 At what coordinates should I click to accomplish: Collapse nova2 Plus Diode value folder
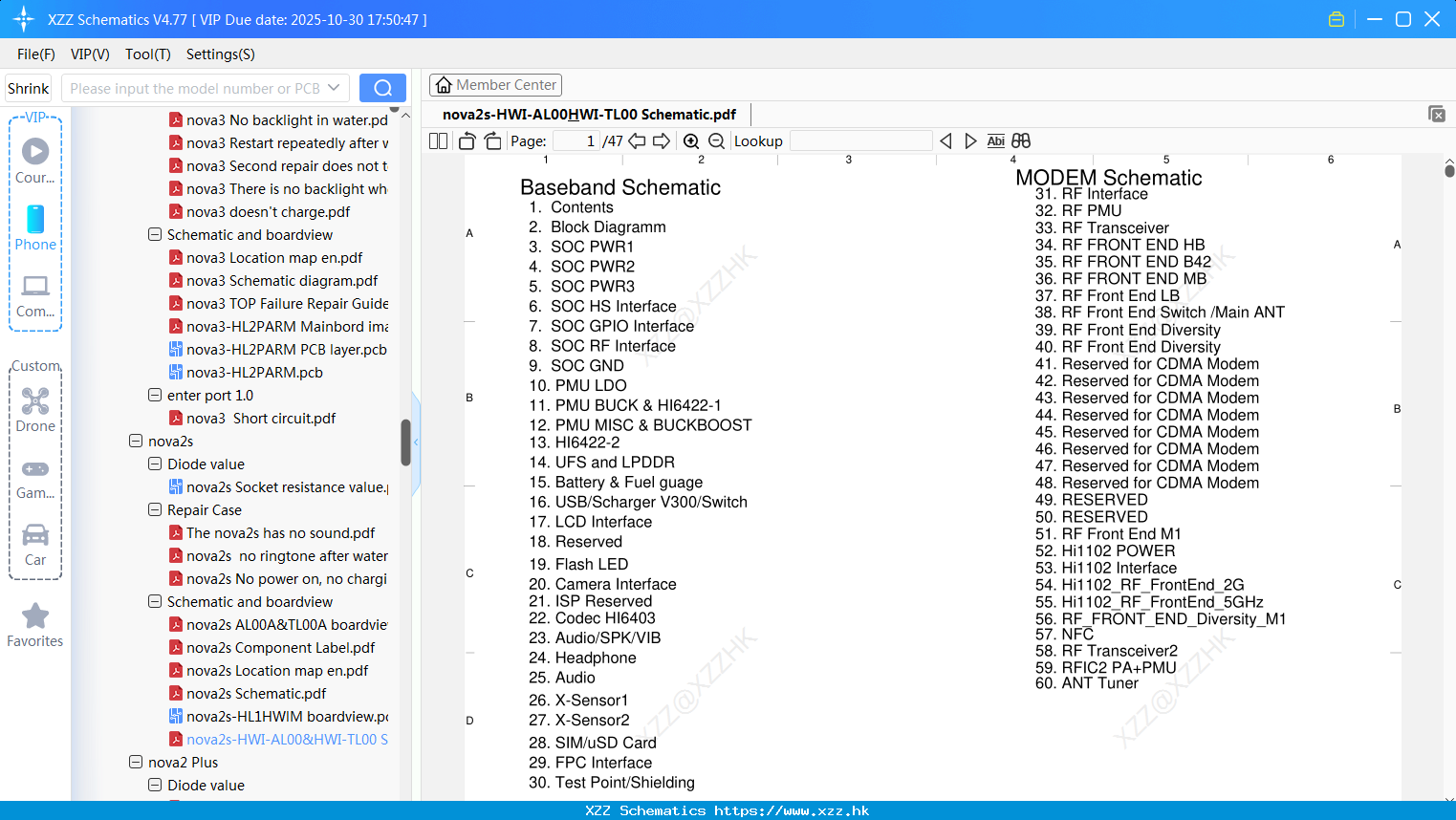(x=155, y=785)
